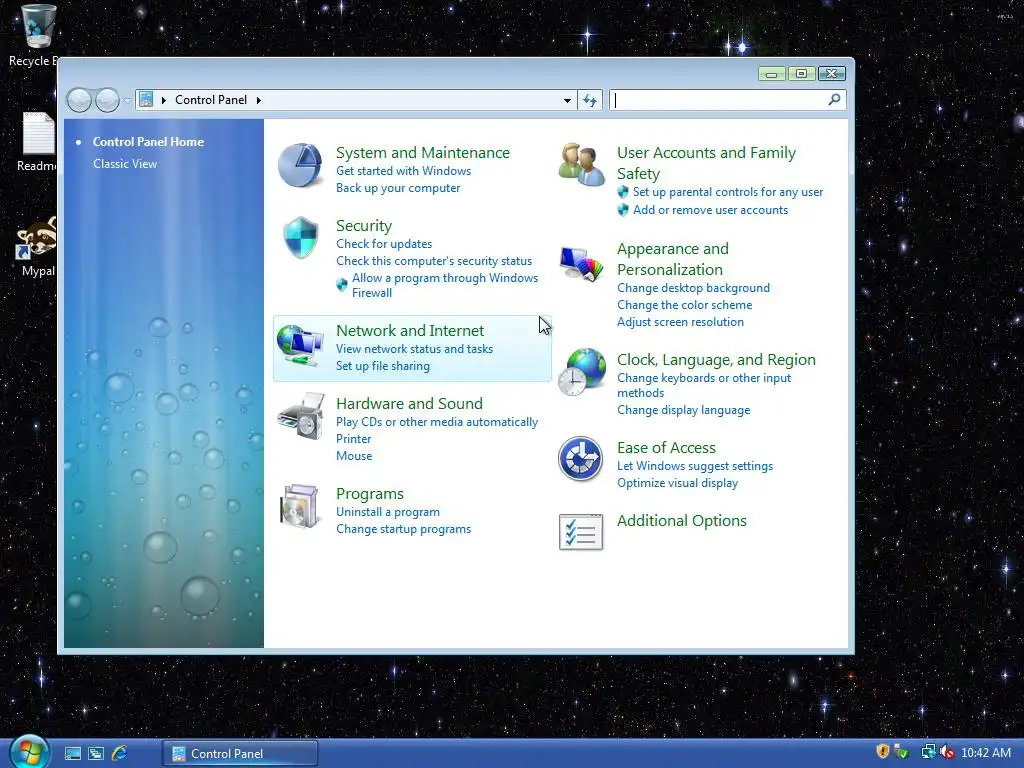Click Back up your computer
The height and width of the screenshot is (768, 1024).
pyautogui.click(x=398, y=188)
